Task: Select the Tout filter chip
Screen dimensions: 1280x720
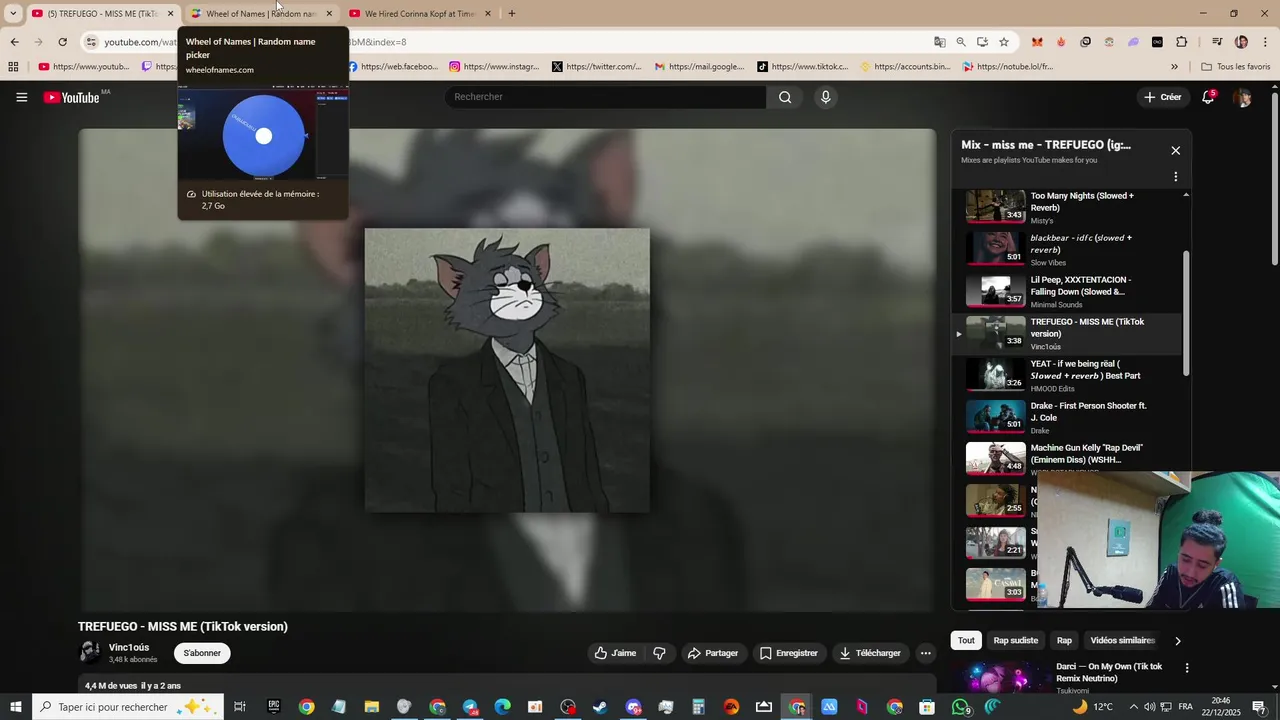Action: click(966, 640)
